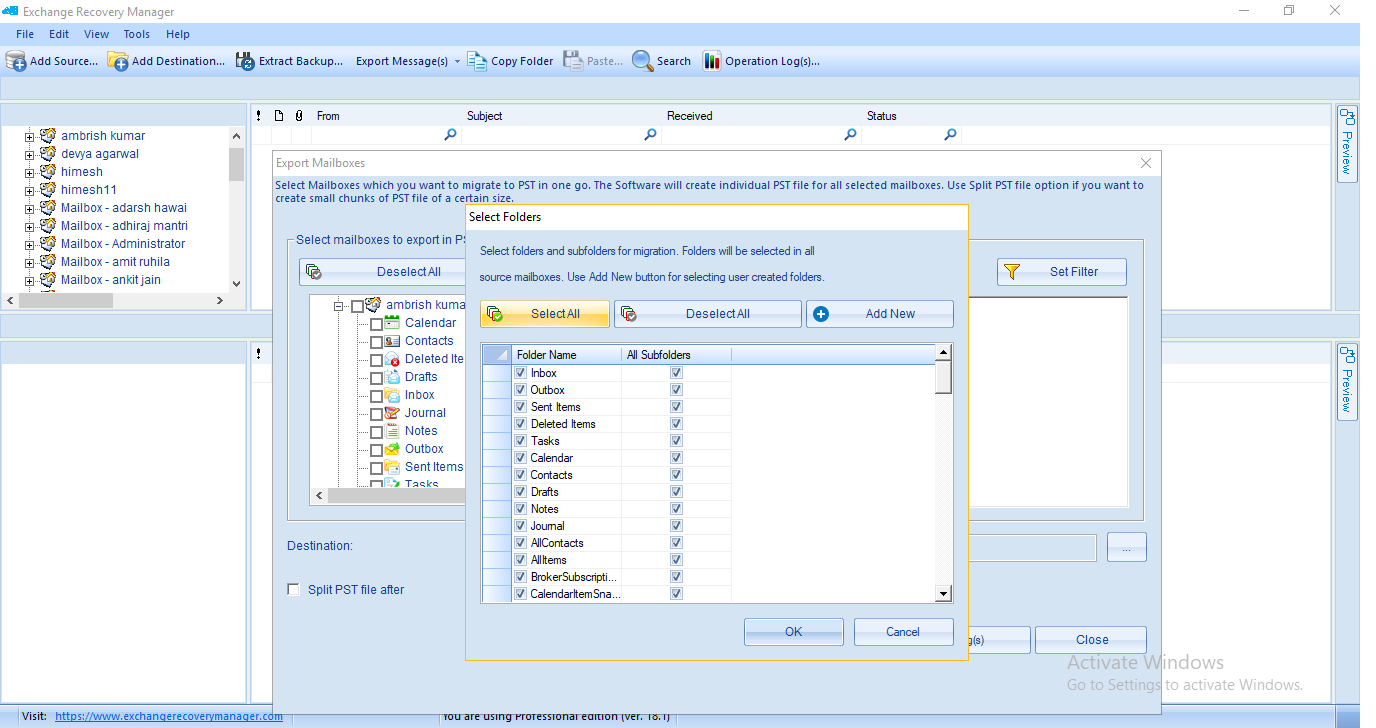Uncheck All Subfolders for Tasks
The height and width of the screenshot is (728, 1376).
click(677, 441)
